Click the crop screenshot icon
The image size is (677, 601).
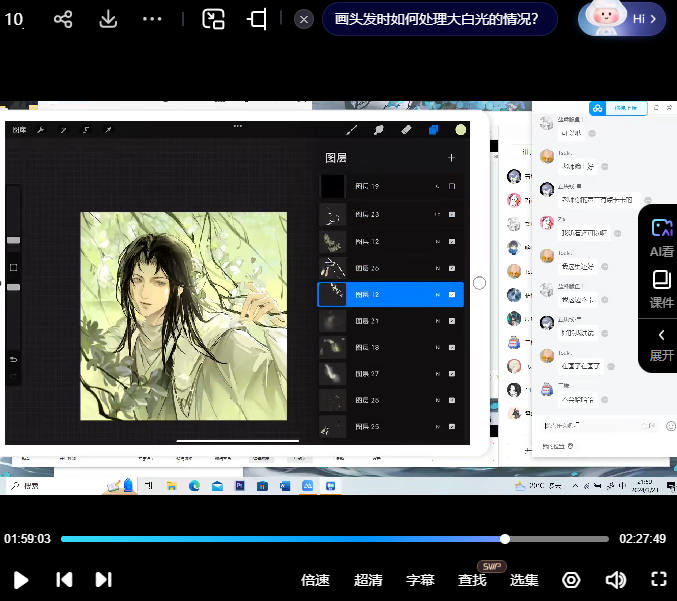point(257,19)
